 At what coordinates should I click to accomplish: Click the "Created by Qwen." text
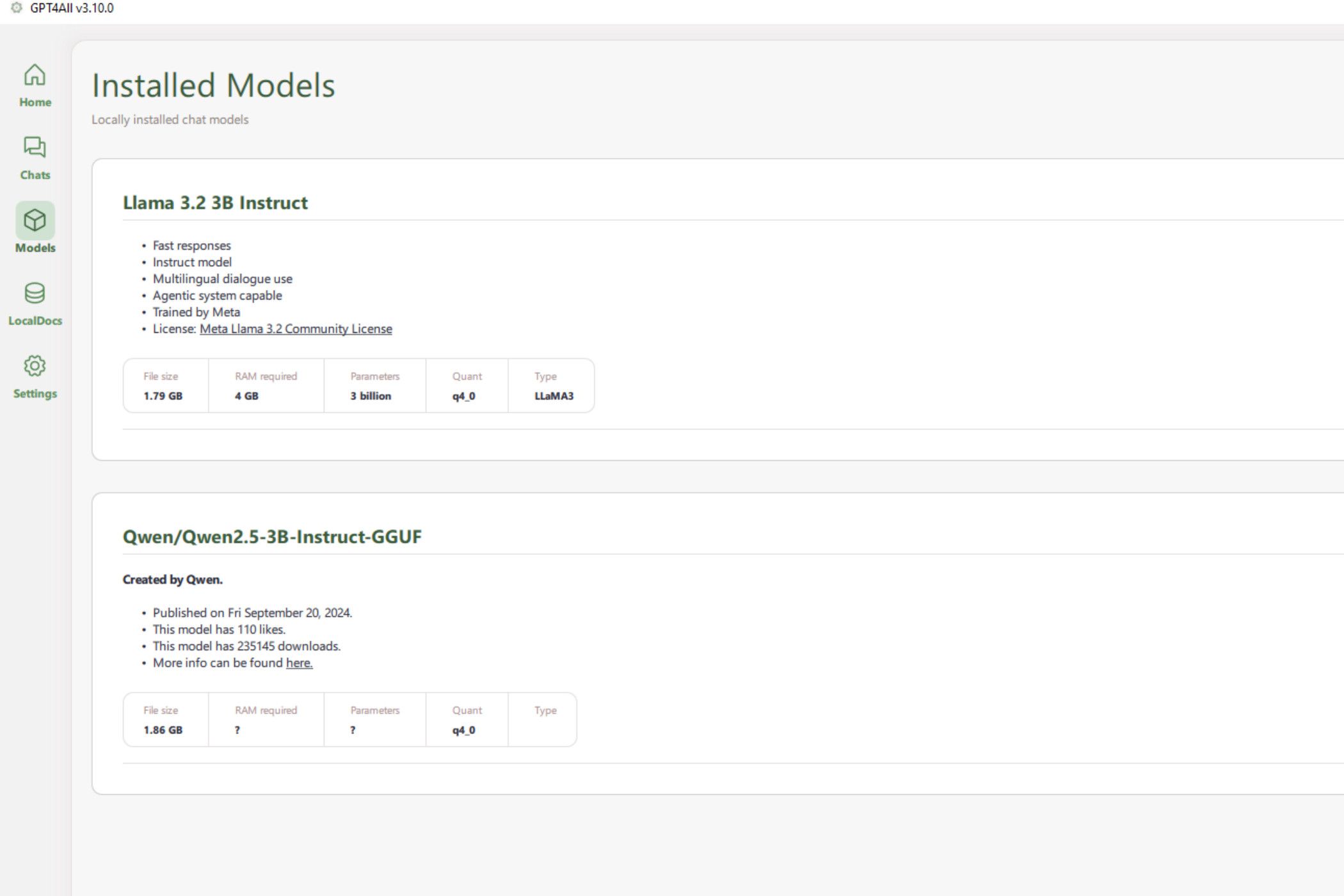(x=173, y=580)
